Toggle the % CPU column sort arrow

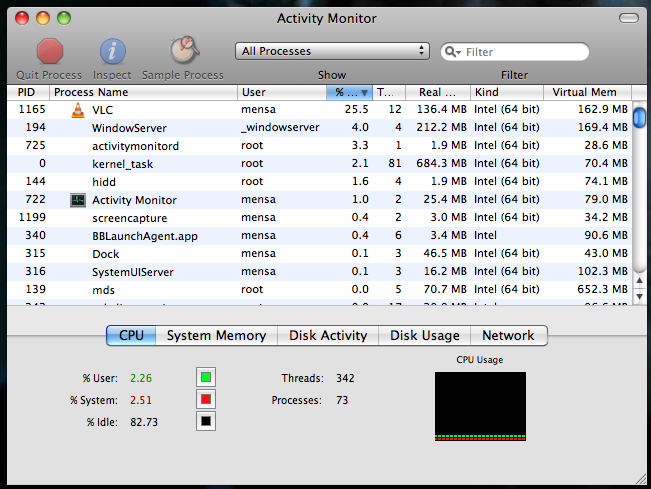364,93
